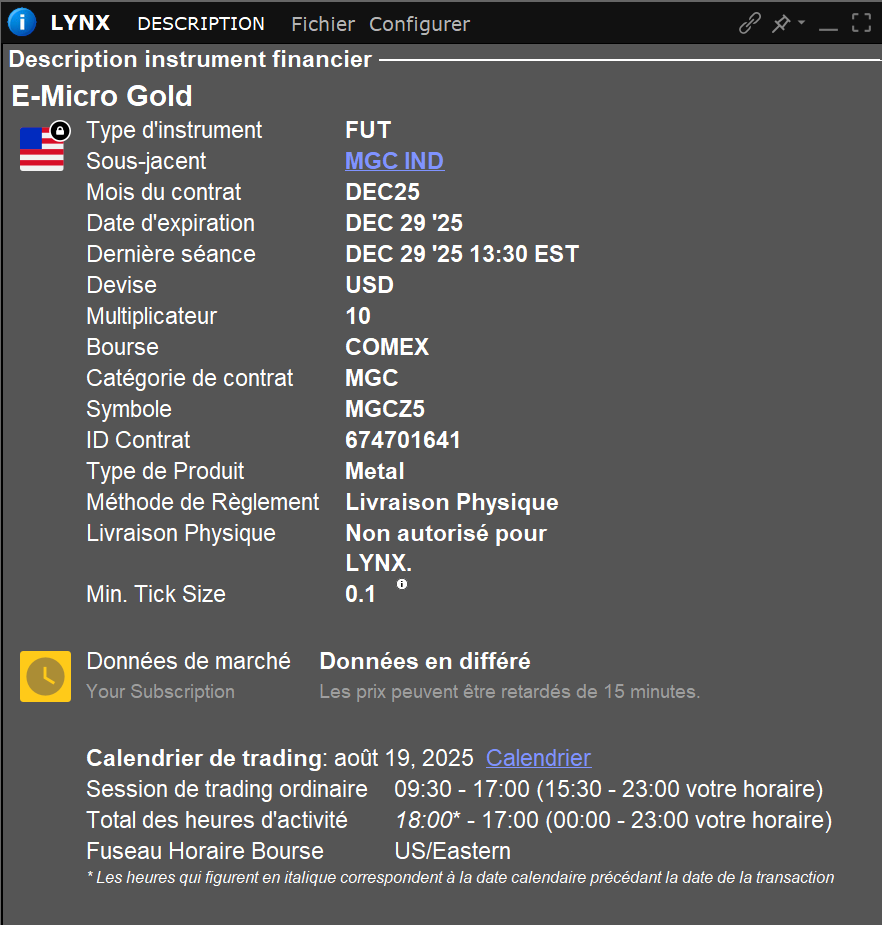
Task: Click the US/Eastern timezone value
Action: coord(453,851)
